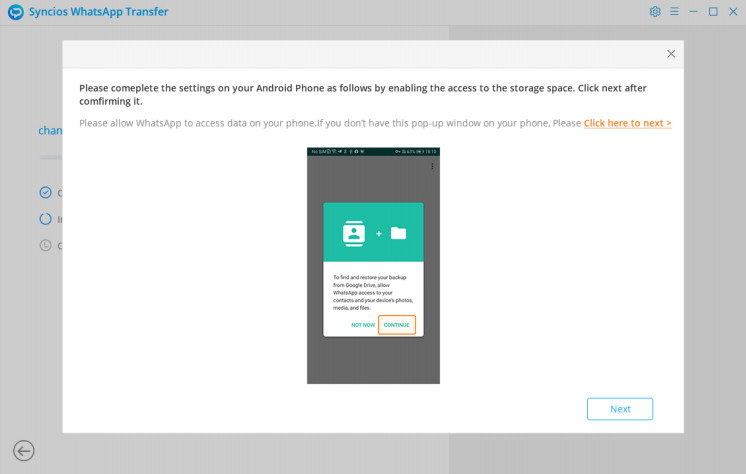
Task: Click the bold instruction text about Android settings
Action: coord(363,94)
